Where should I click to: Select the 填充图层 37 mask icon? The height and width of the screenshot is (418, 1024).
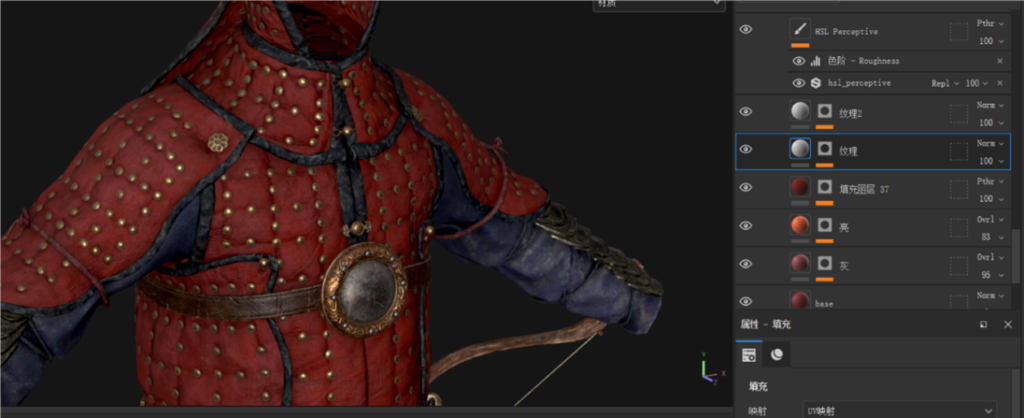pyautogui.click(x=825, y=187)
